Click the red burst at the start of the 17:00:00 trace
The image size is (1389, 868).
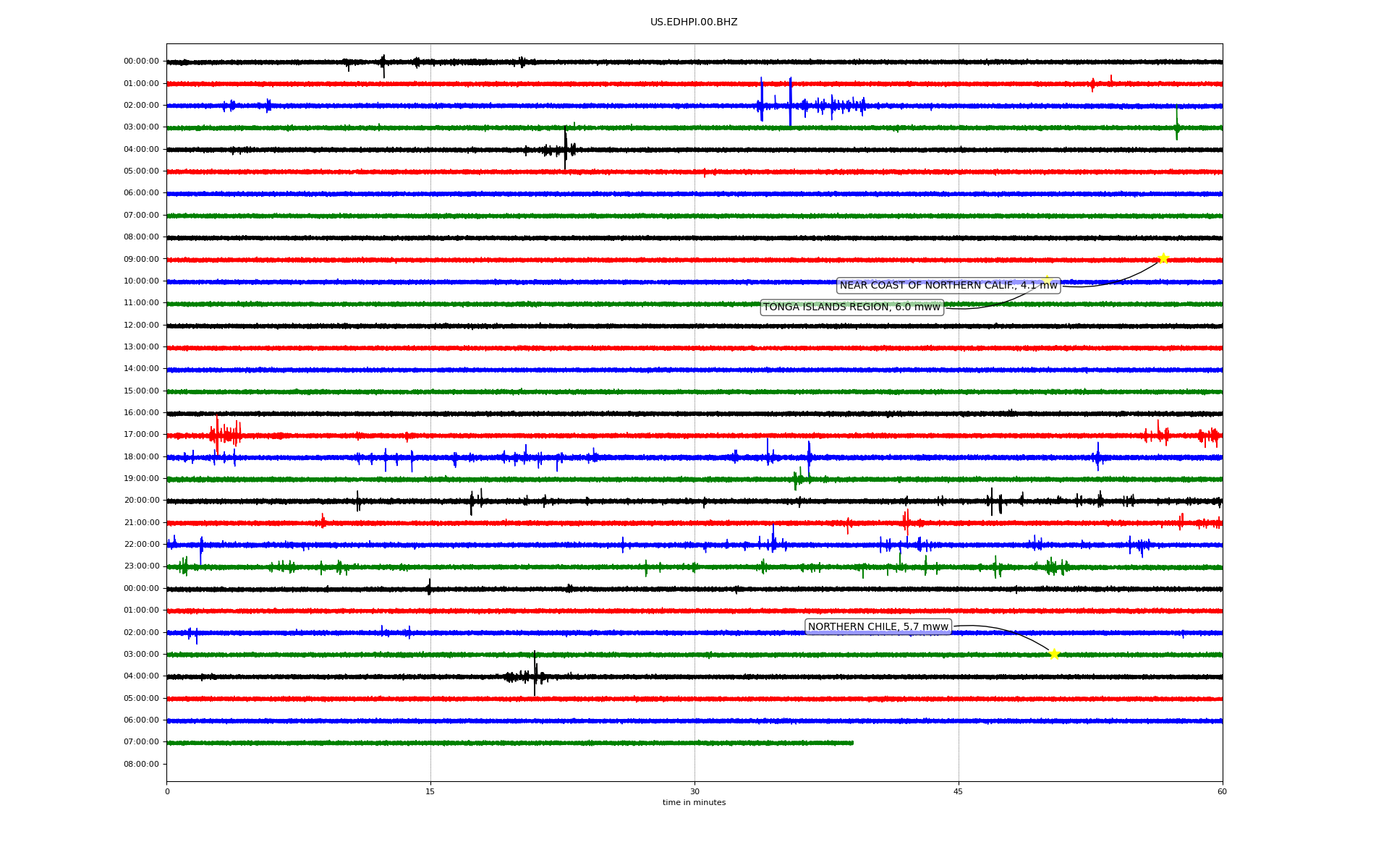coord(225,434)
